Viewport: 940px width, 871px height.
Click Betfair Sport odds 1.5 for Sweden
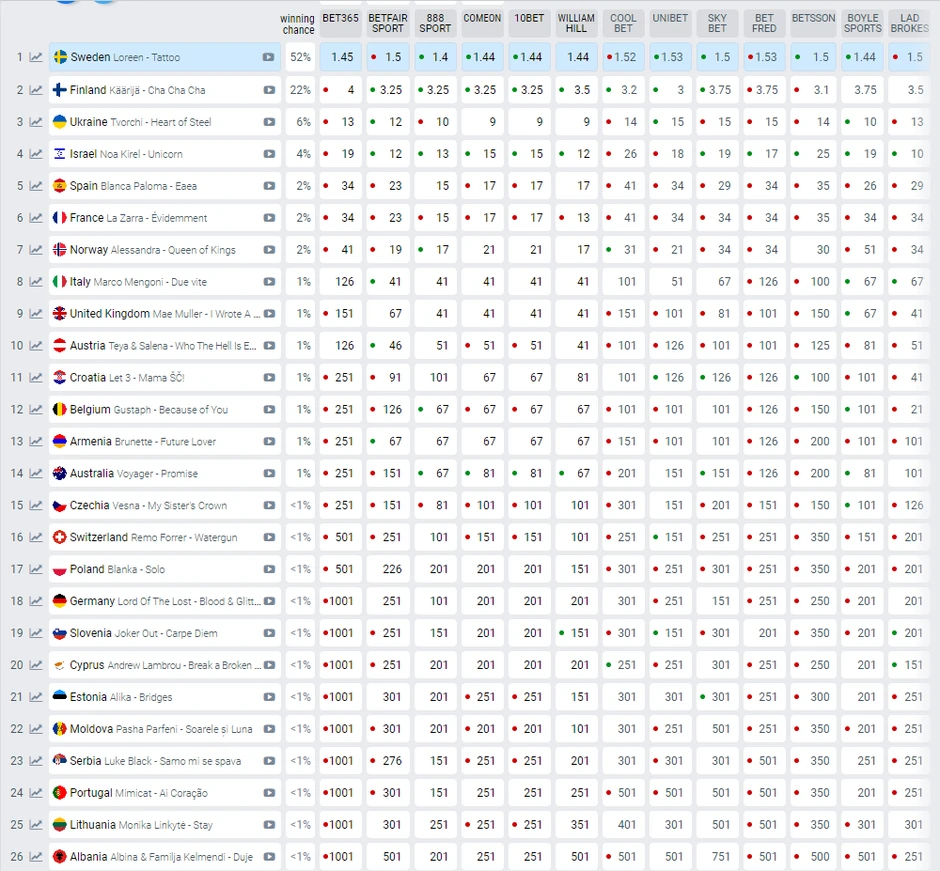(x=388, y=58)
